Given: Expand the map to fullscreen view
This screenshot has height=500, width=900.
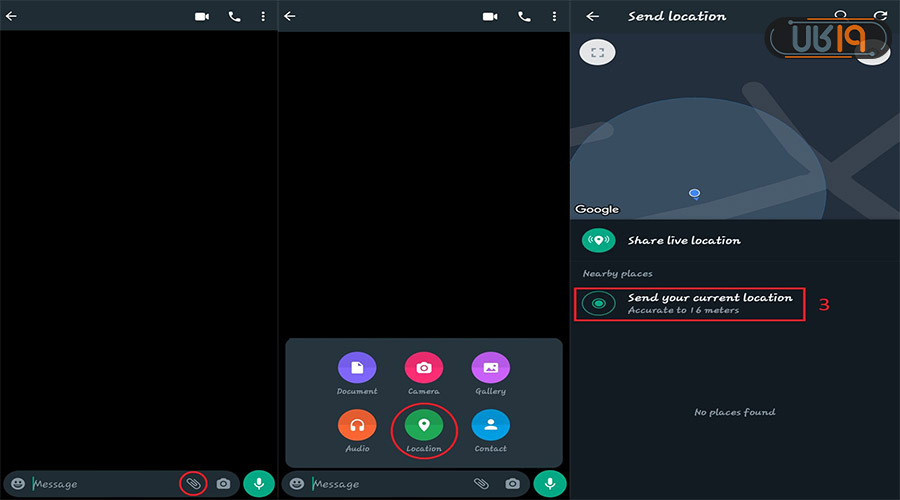Looking at the screenshot, I should coord(597,53).
